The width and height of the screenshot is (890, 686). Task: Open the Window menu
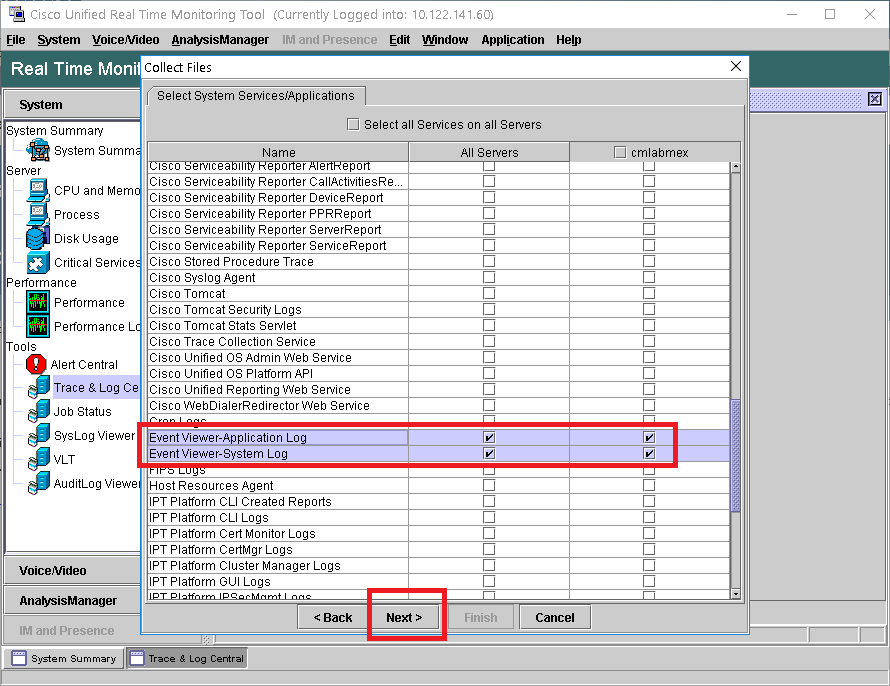pyautogui.click(x=444, y=40)
